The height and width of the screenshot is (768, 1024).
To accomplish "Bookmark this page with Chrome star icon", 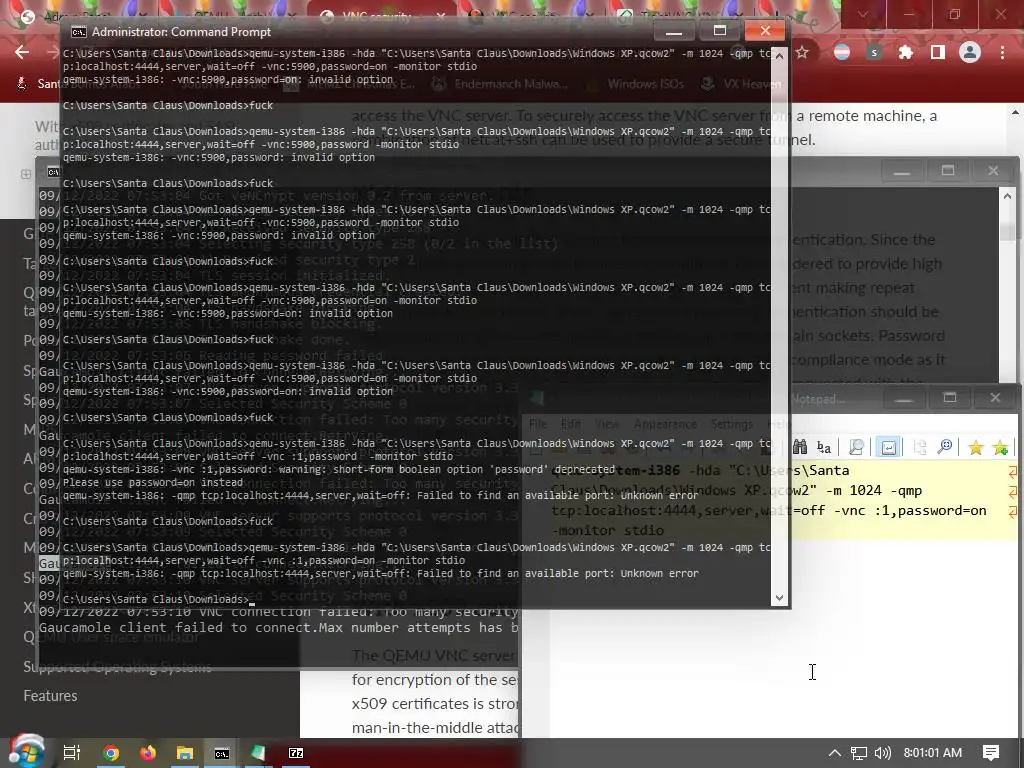I will point(802,52).
